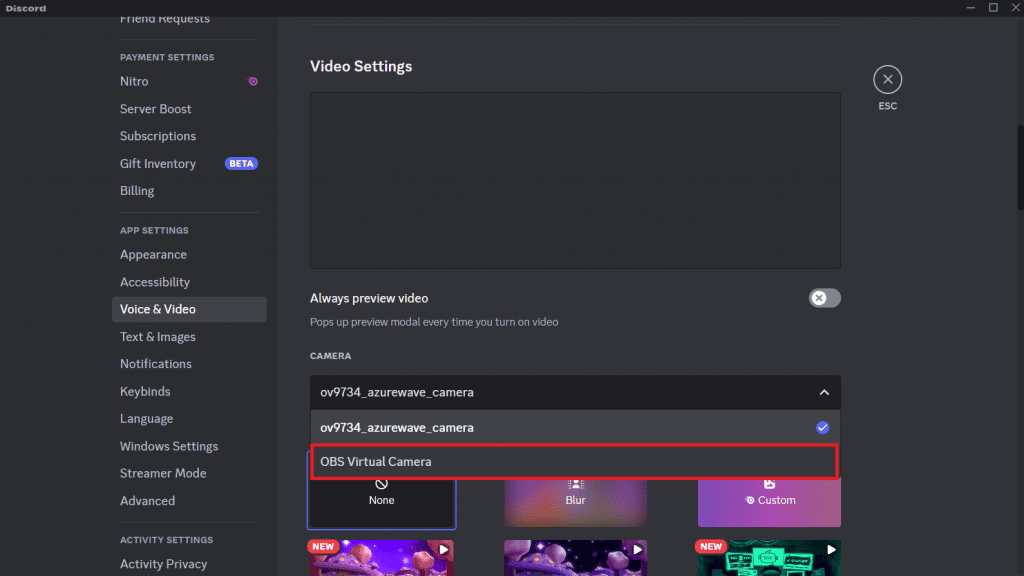The height and width of the screenshot is (576, 1024).
Task: Click the PAYMENT SETTINGS header
Action: click(167, 57)
